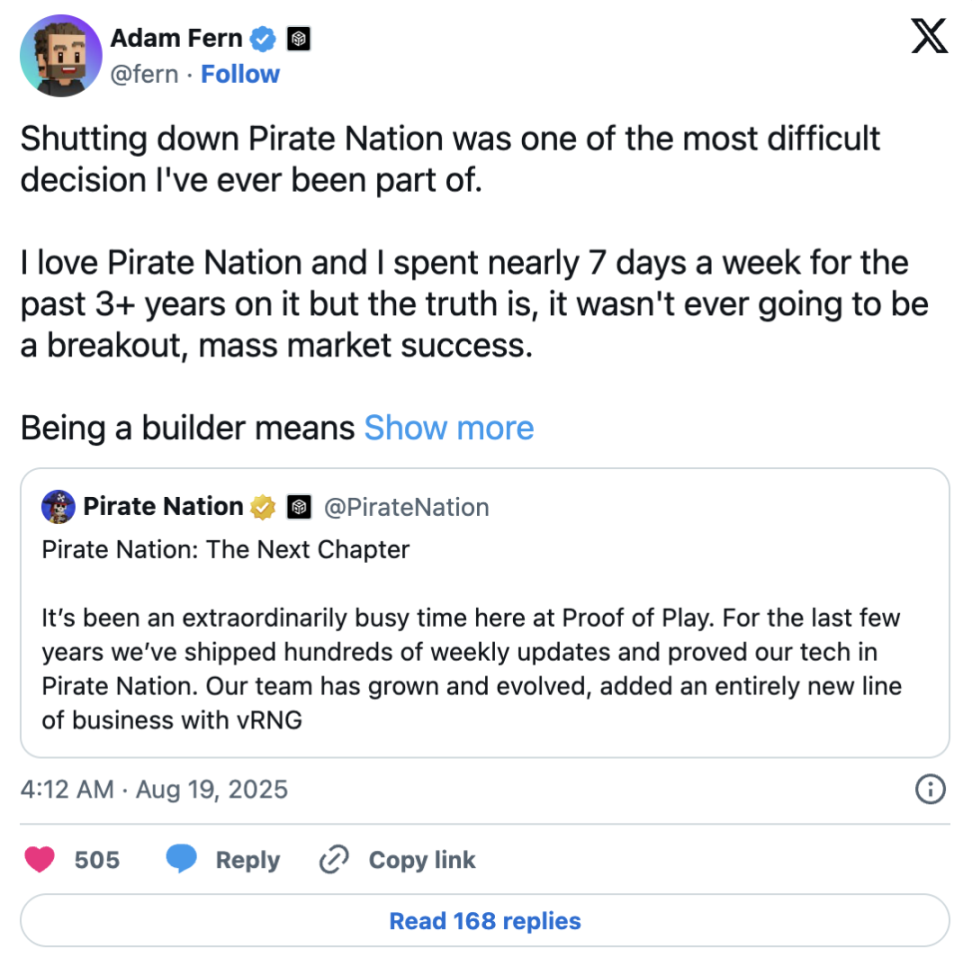Open the Read 168 replies button
Image resolution: width=972 pixels, height=967 pixels.
pos(485,921)
